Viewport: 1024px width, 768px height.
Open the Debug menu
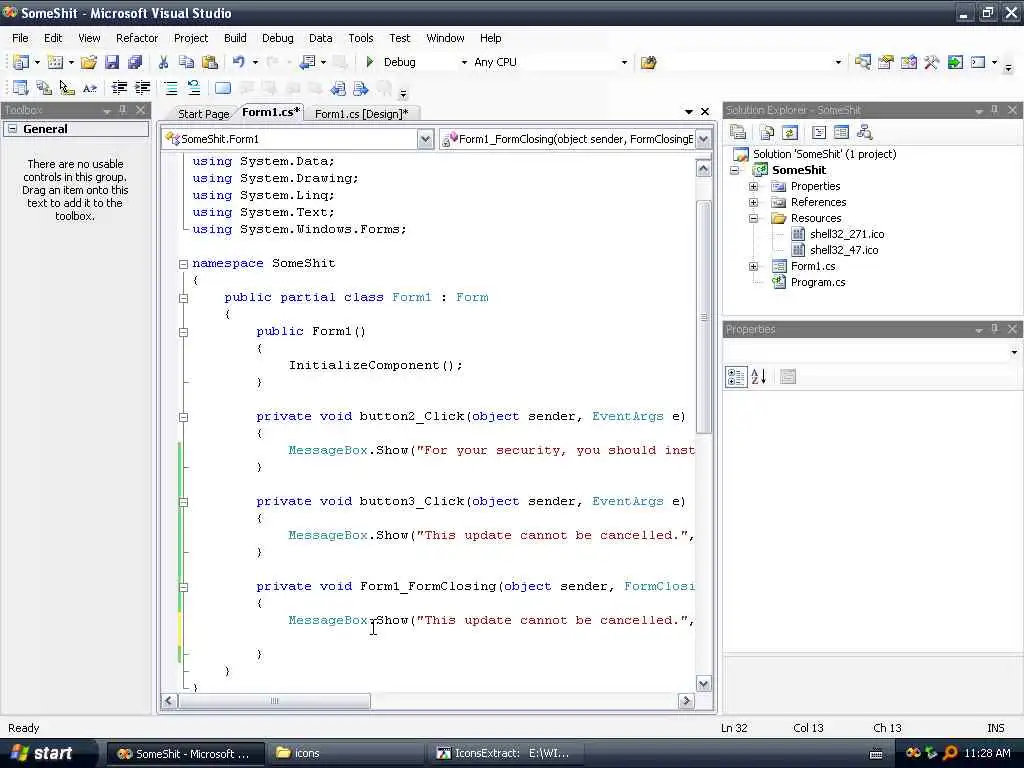pos(278,38)
